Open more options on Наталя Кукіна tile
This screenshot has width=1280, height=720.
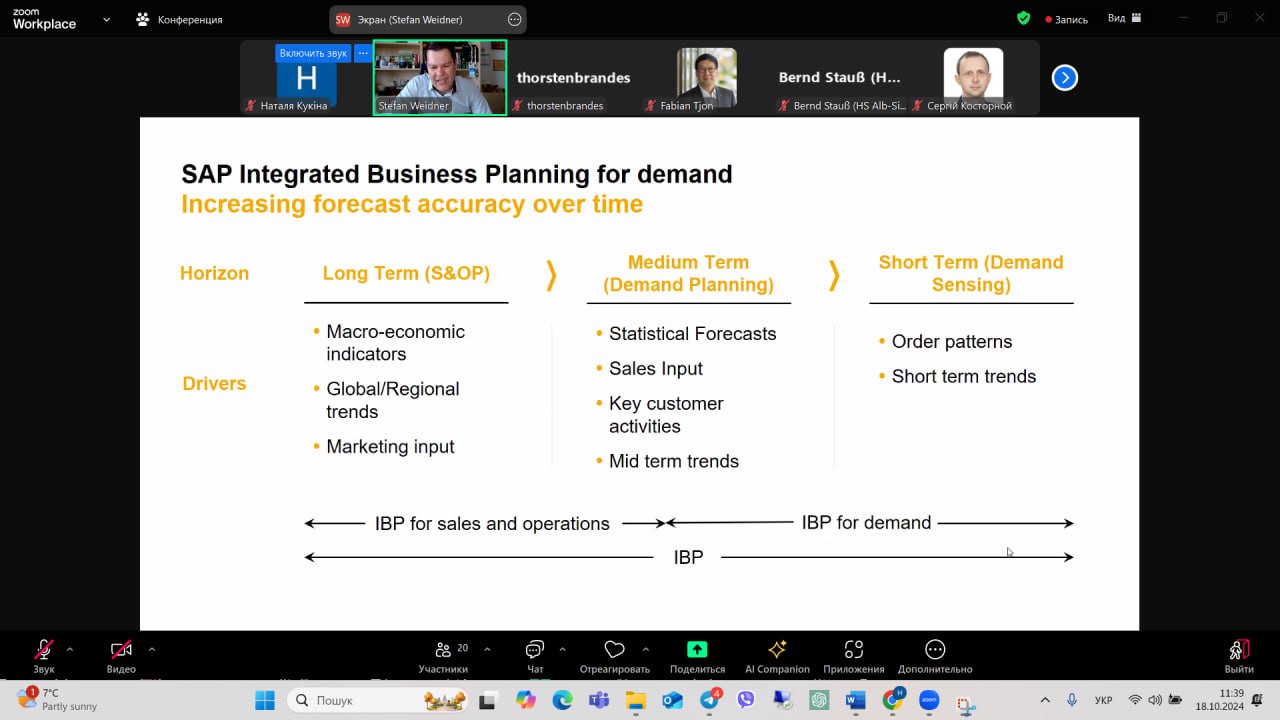(363, 53)
